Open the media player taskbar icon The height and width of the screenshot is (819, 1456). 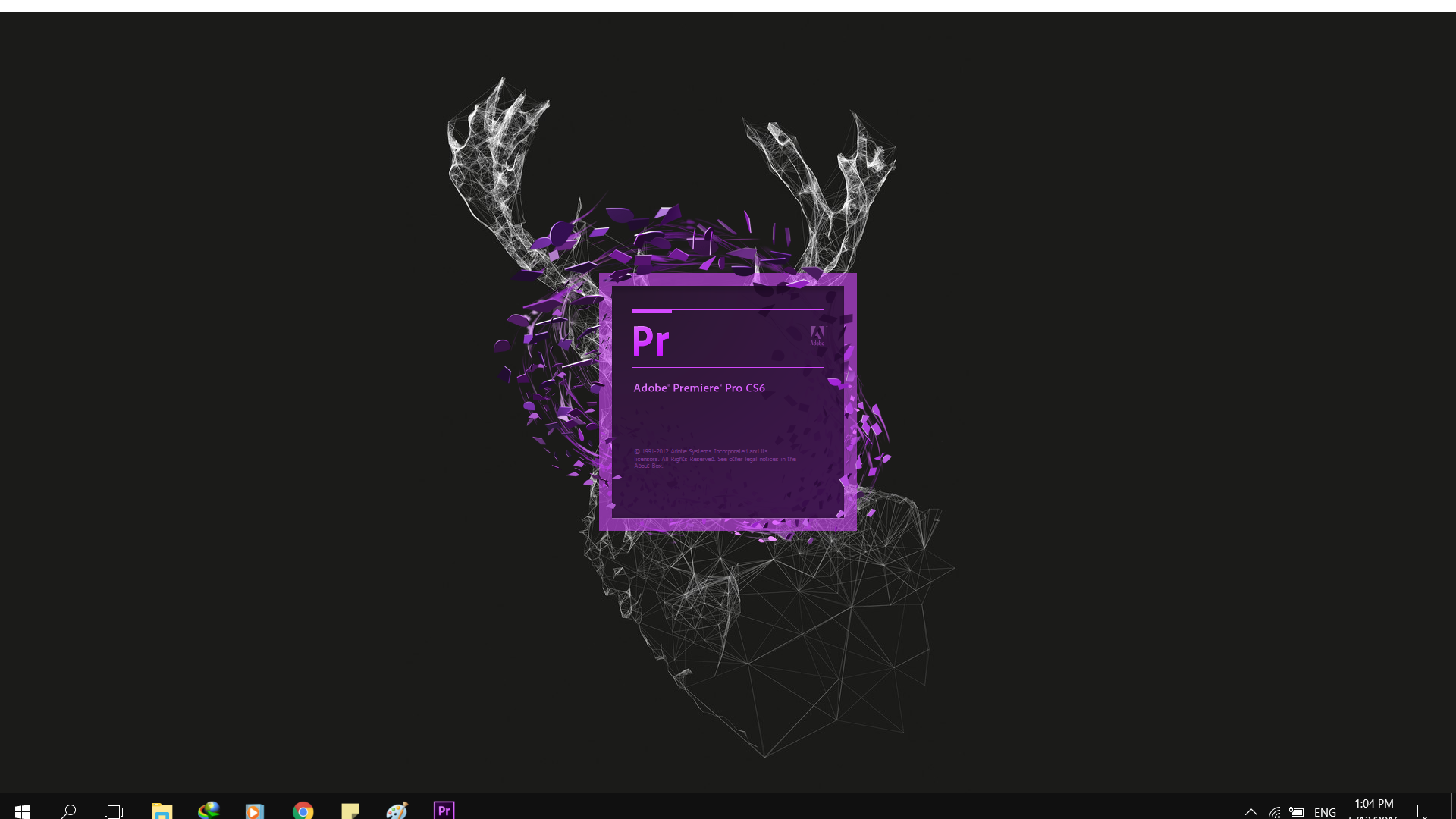tap(255, 811)
